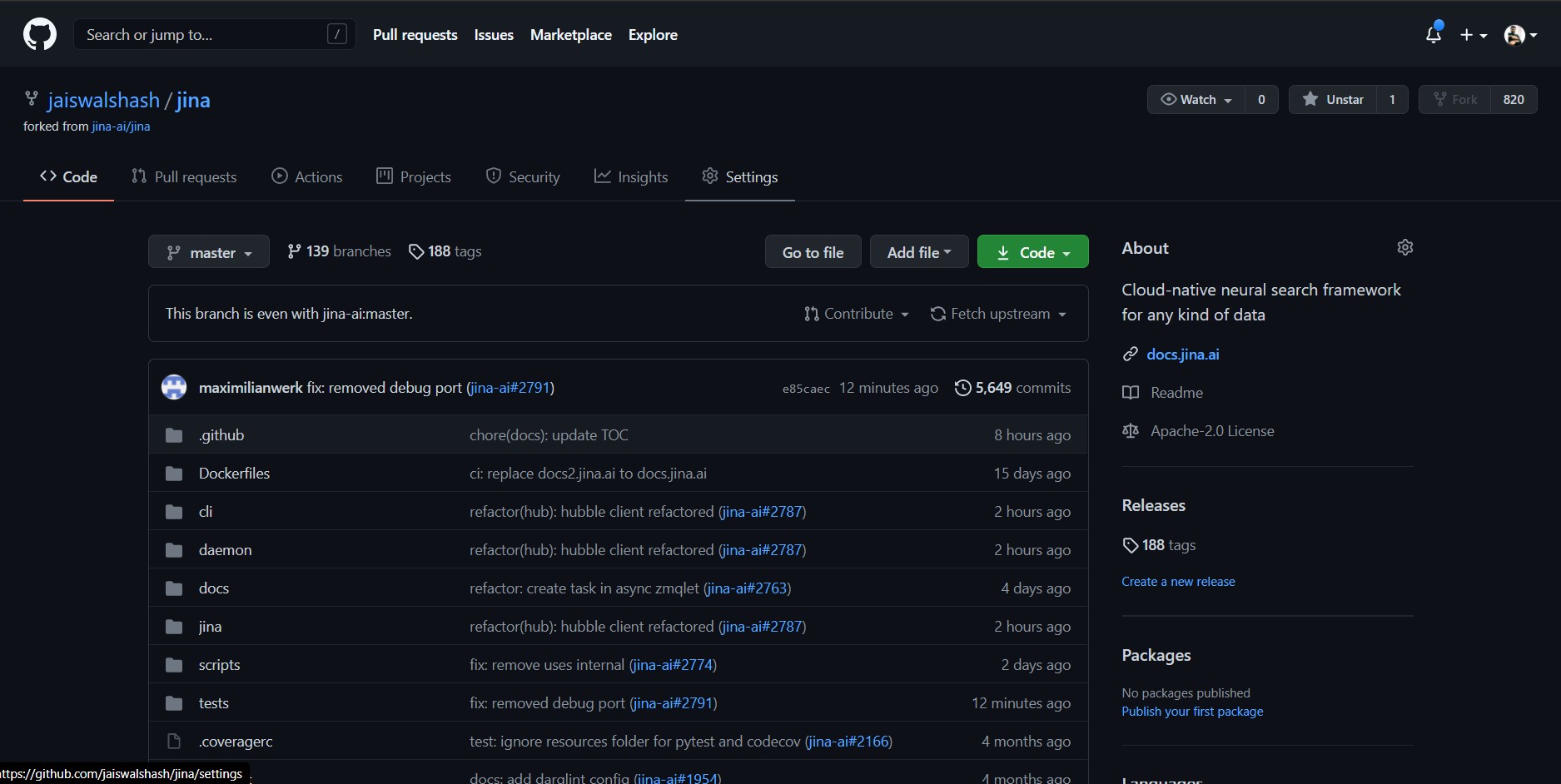
Task: Click Publish your first package link
Action: 1192,712
